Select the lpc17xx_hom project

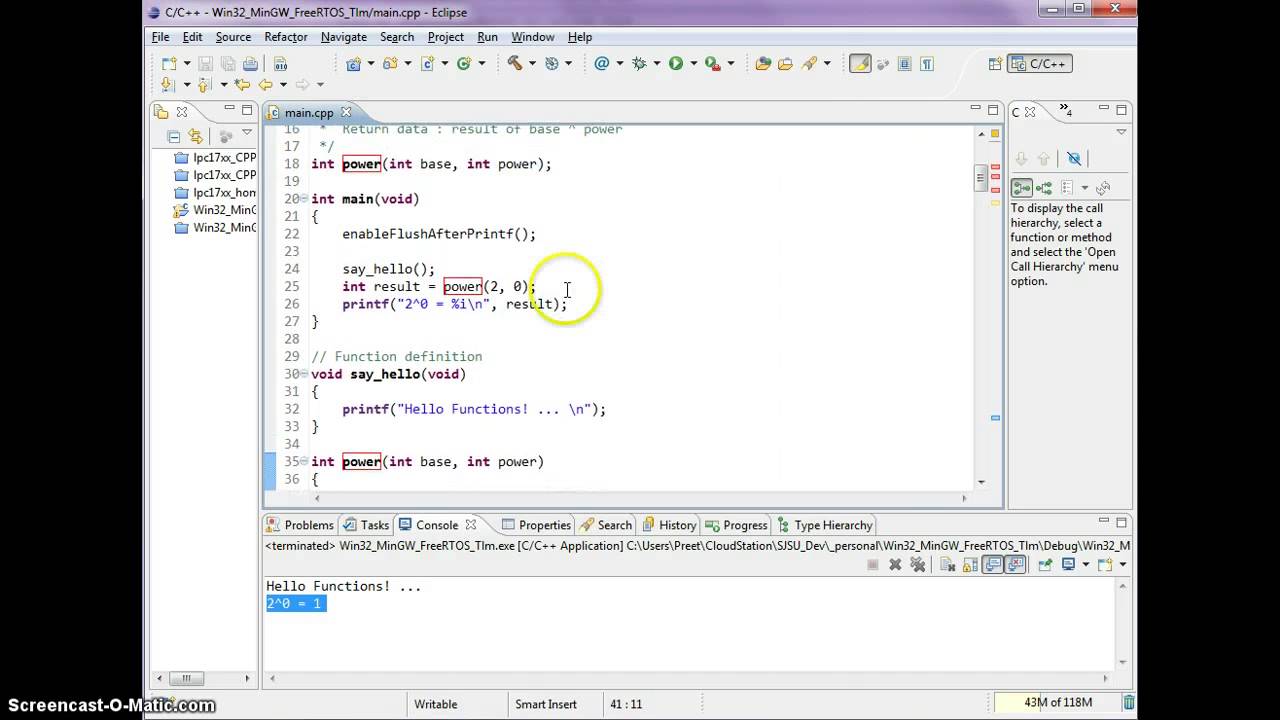pyautogui.click(x=216, y=192)
